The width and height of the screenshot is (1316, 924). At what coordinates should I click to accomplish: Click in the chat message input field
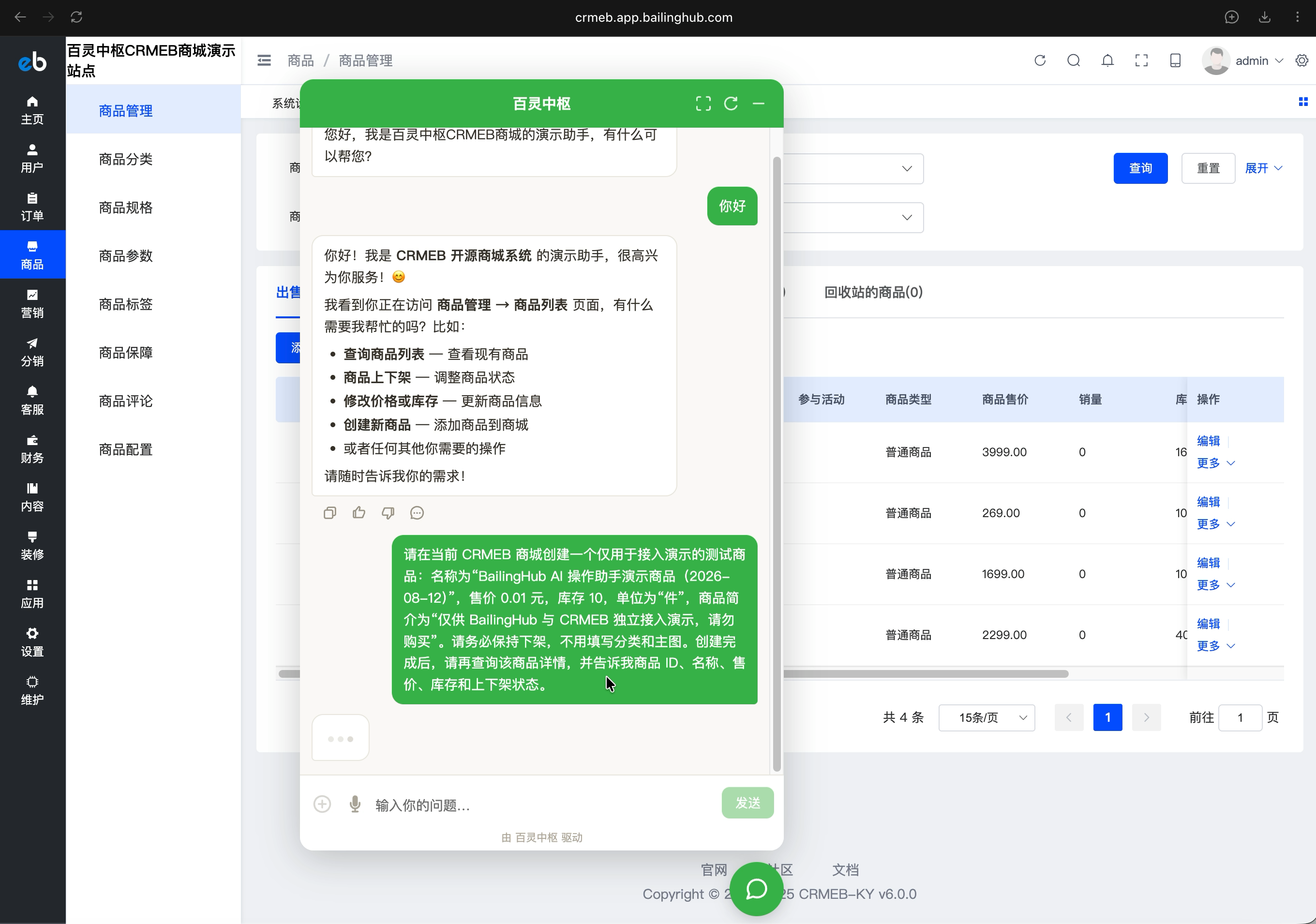542,805
